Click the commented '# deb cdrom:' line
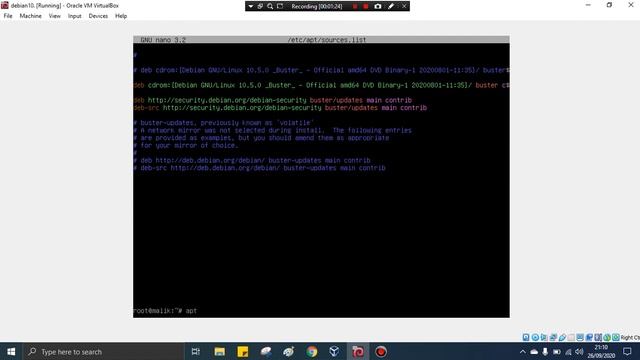The width and height of the screenshot is (640, 360). 321,70
